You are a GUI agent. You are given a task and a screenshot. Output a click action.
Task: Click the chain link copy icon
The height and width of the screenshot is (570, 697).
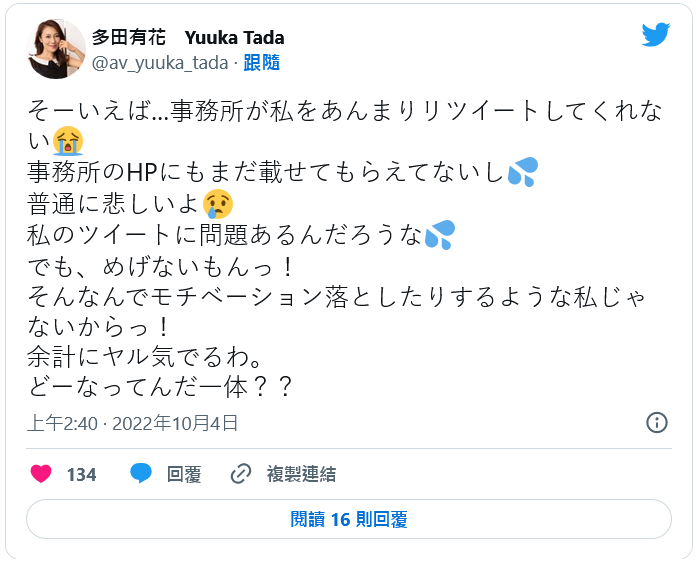click(241, 474)
